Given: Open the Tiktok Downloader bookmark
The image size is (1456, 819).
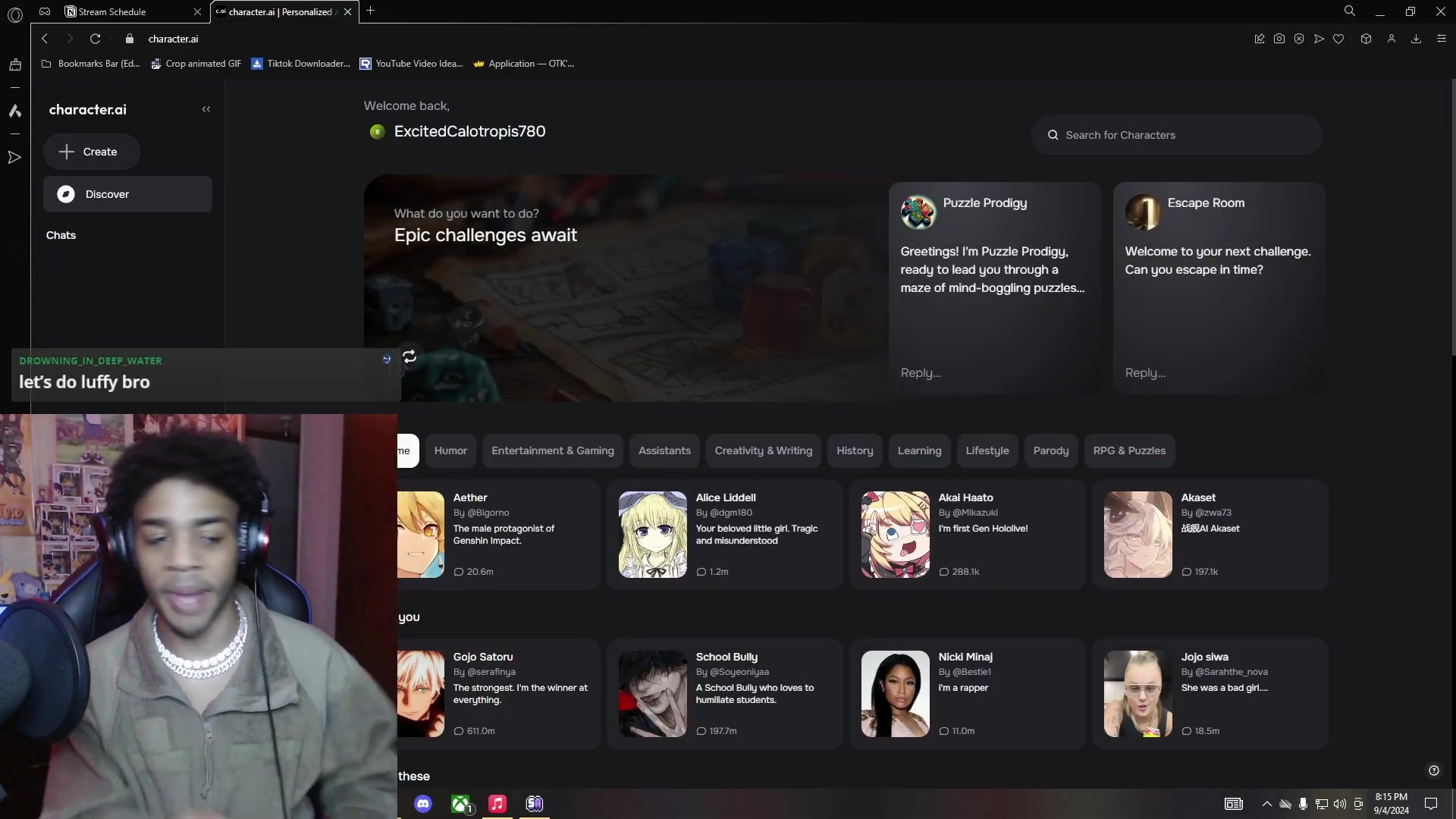Looking at the screenshot, I should click(301, 64).
